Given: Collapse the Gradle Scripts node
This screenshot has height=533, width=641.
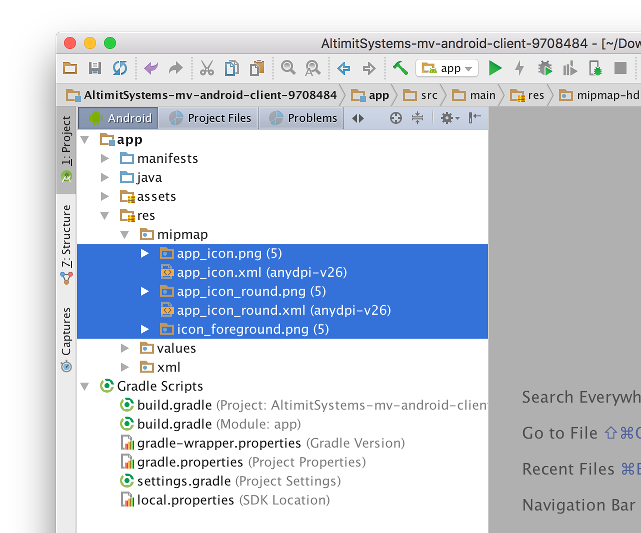Looking at the screenshot, I should [85, 387].
